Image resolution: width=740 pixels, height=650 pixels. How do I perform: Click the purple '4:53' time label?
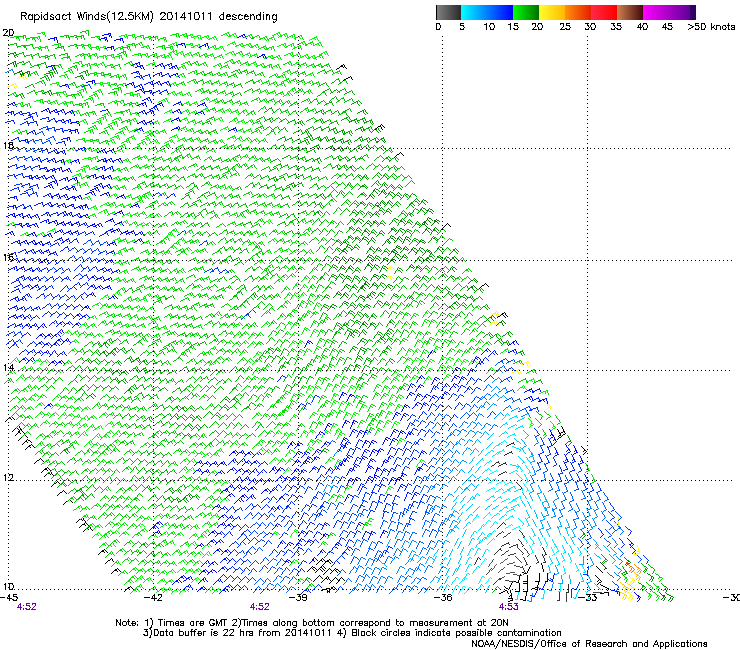click(x=508, y=607)
